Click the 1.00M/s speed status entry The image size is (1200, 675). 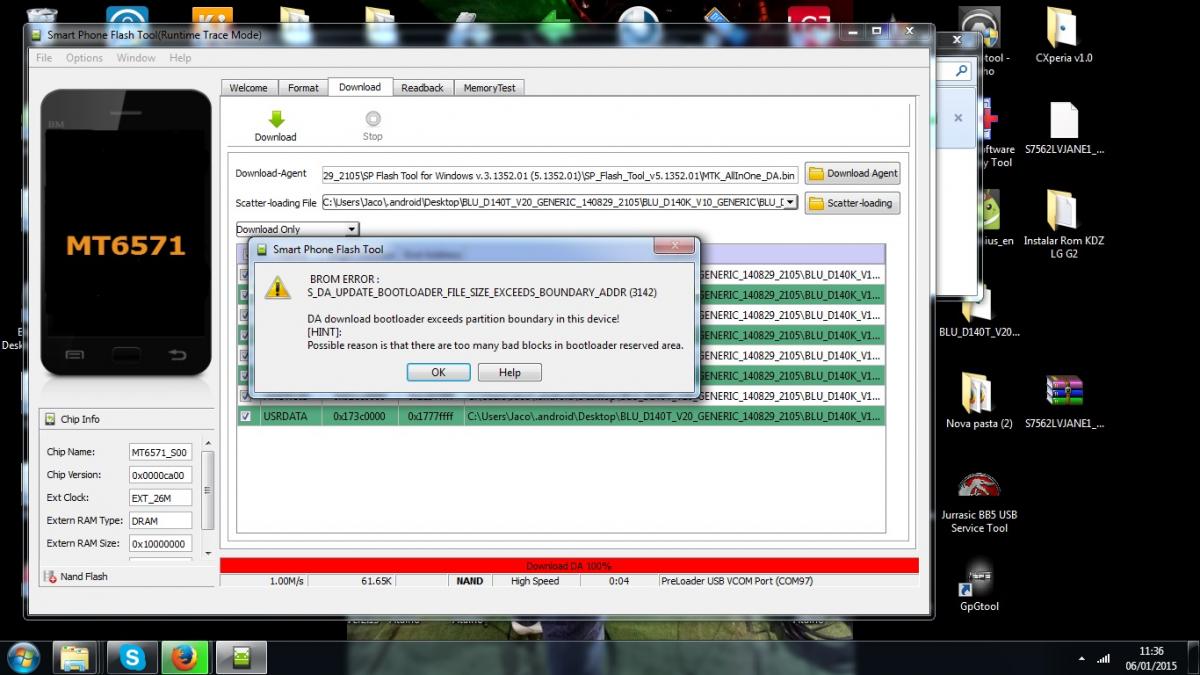click(287, 581)
